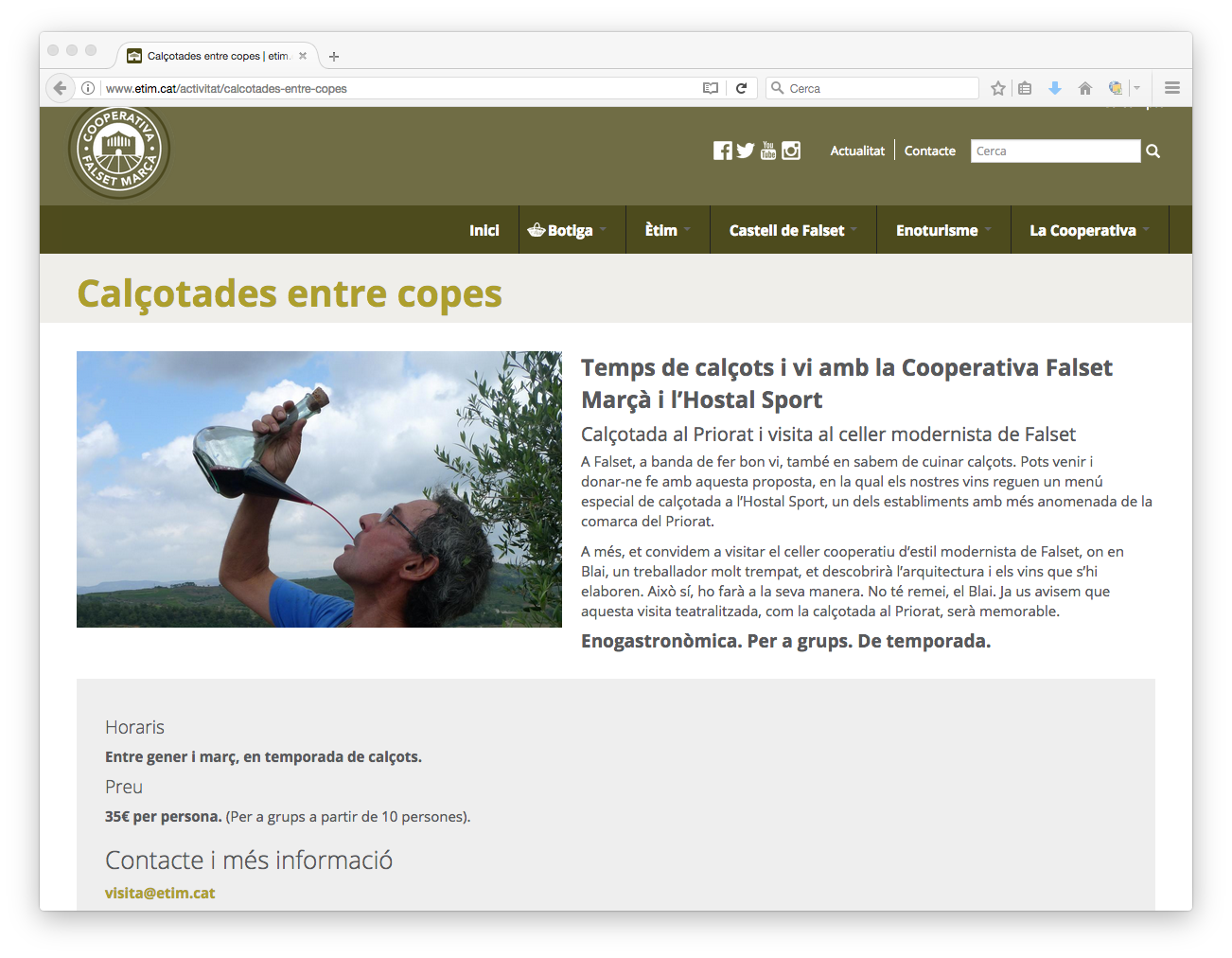
Task: Reload the current page
Action: [x=741, y=88]
